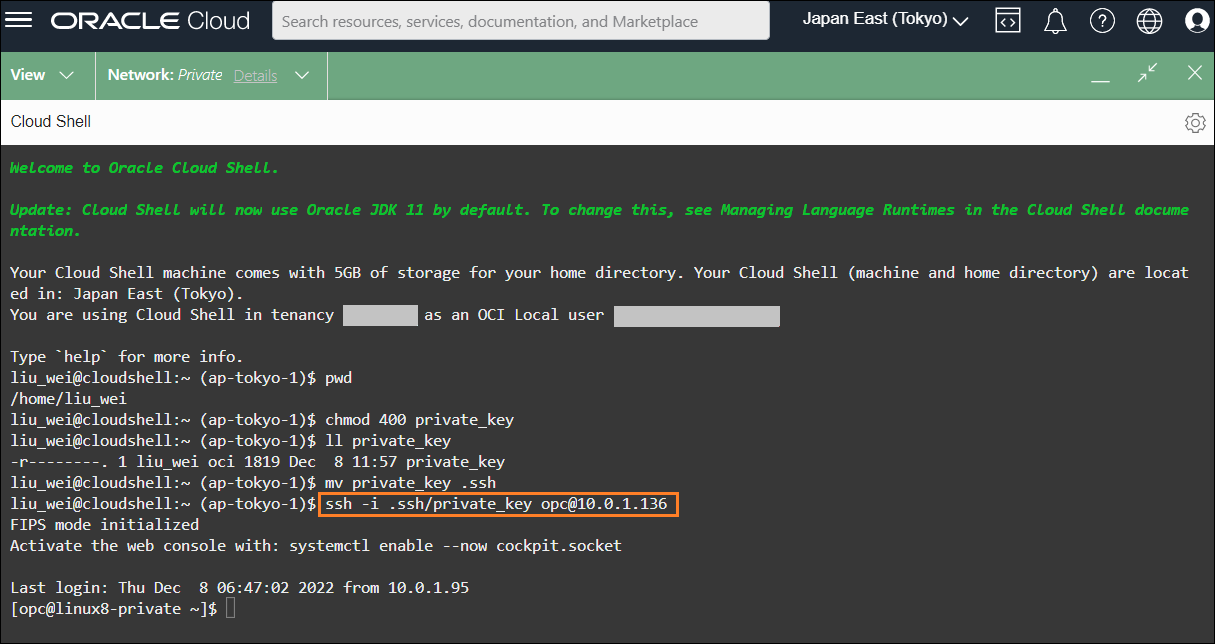
Task: Open the help question-mark icon
Action: [1102, 19]
